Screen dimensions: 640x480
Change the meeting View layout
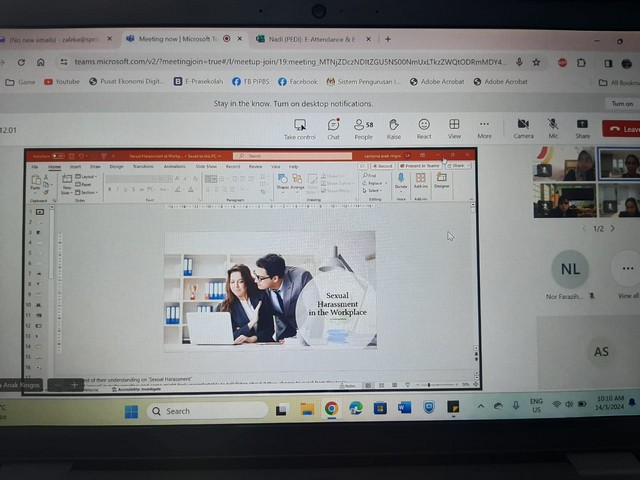click(454, 127)
